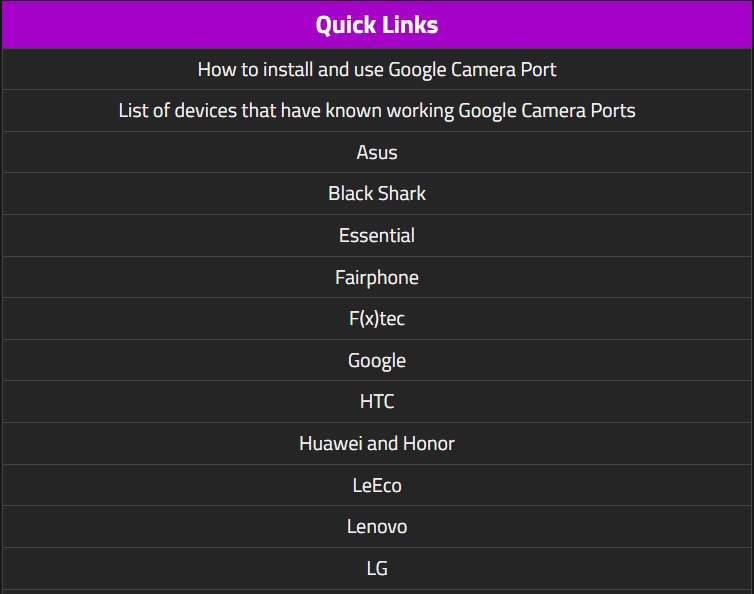Open List of devices with working Camera Ports

click(377, 111)
